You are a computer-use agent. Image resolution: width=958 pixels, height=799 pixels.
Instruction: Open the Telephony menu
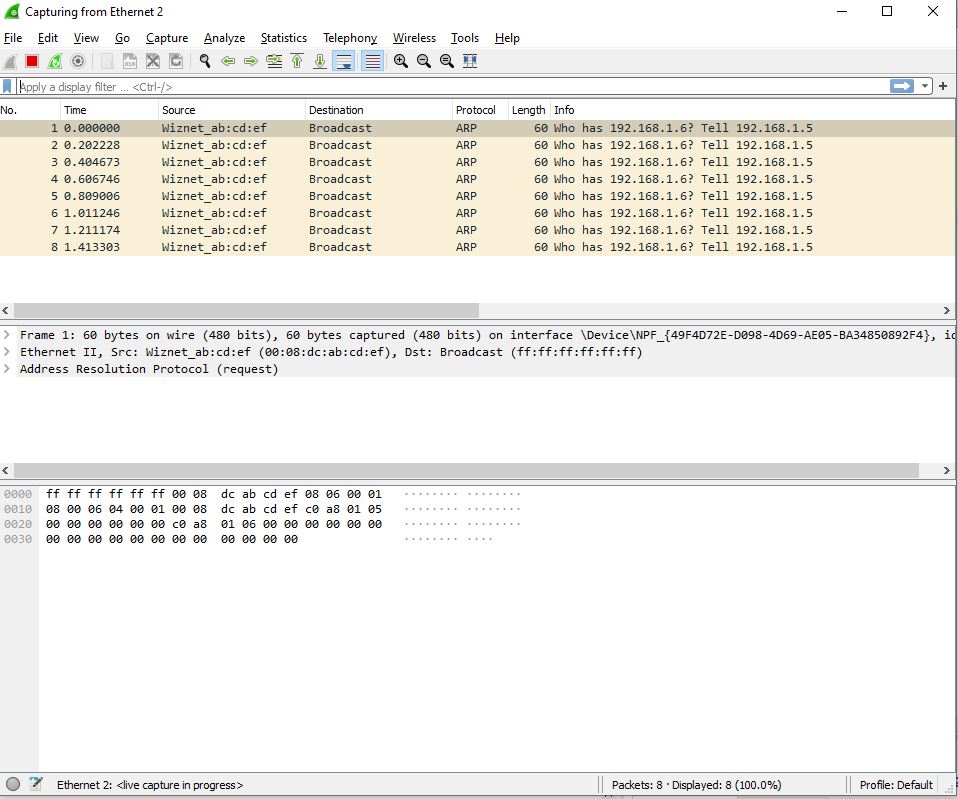point(350,38)
